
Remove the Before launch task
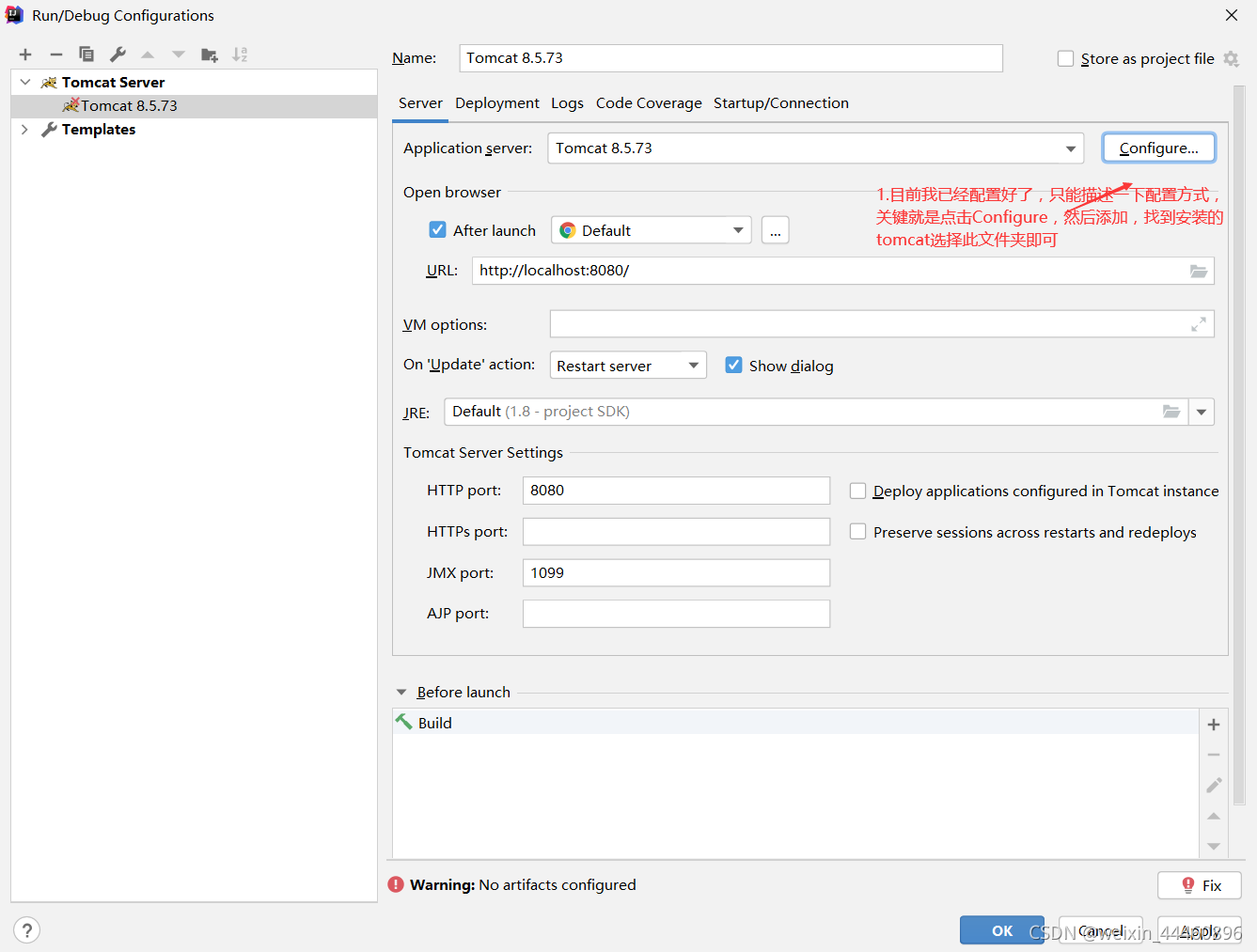pos(1214,755)
